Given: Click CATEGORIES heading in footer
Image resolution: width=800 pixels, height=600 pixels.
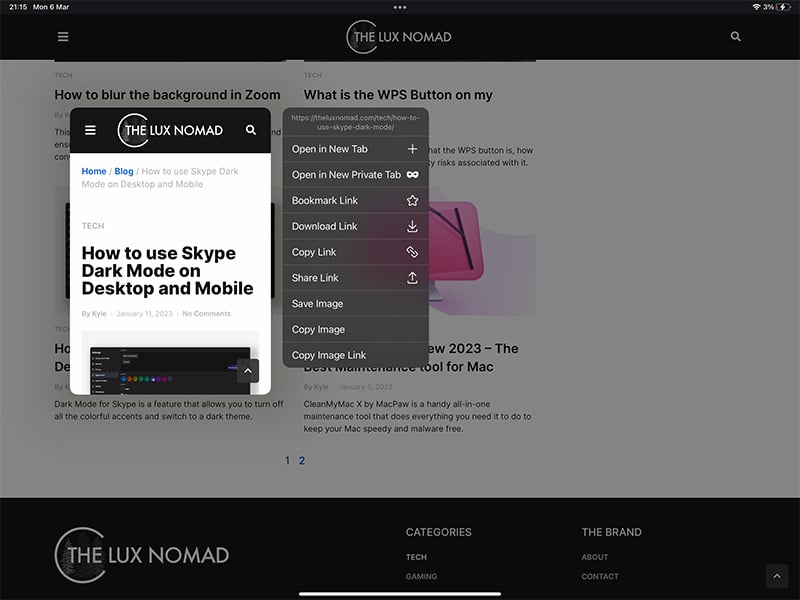Looking at the screenshot, I should tap(439, 532).
